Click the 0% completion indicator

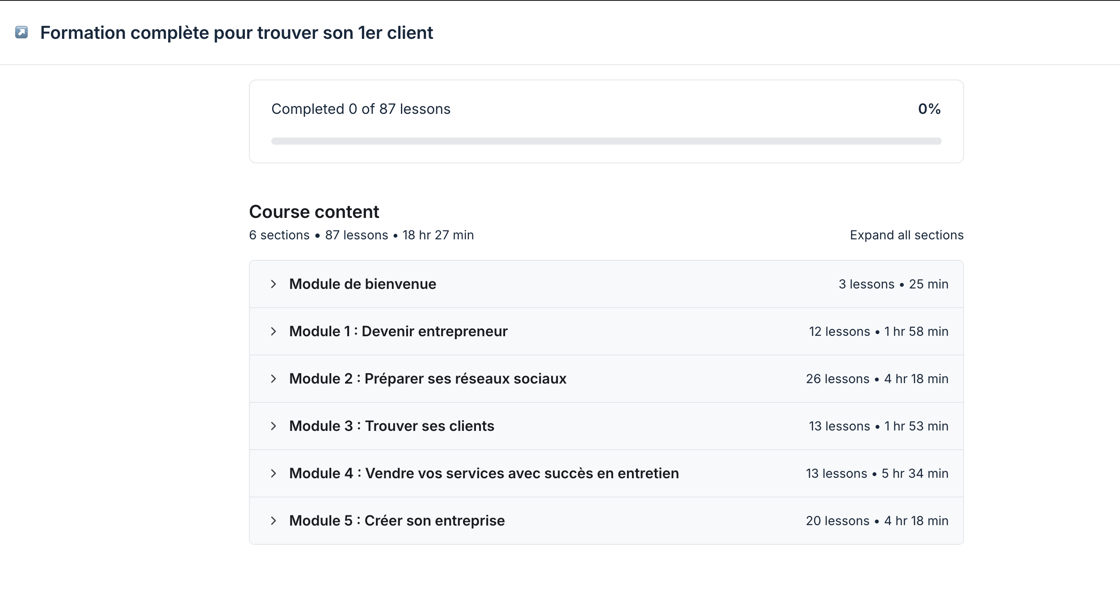[x=929, y=109]
